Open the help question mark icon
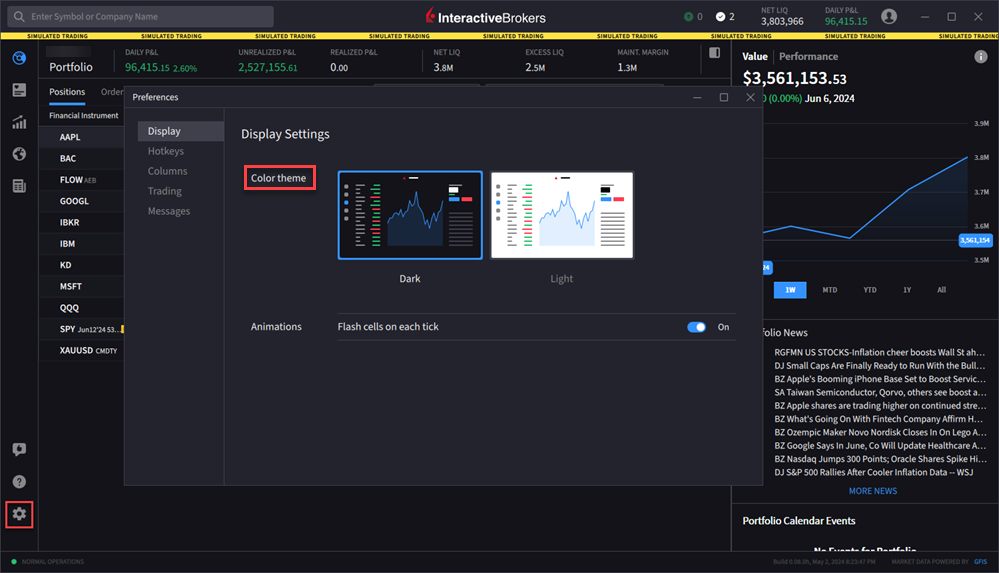 pyautogui.click(x=19, y=481)
